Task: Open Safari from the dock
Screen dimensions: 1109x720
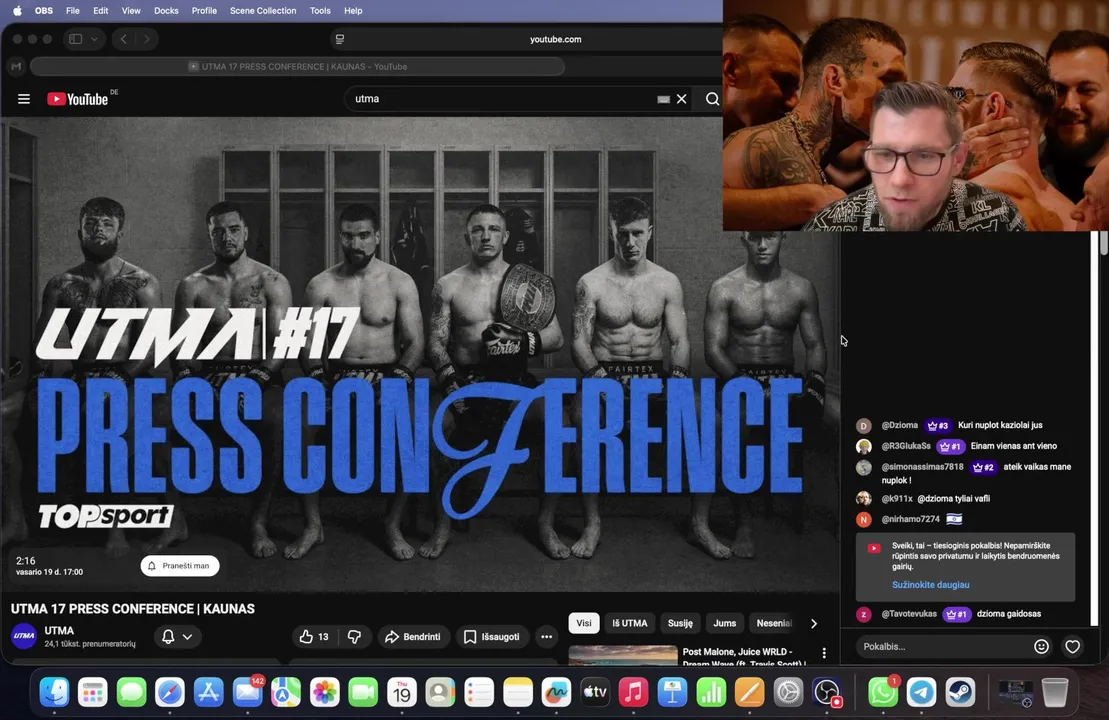Action: point(170,692)
